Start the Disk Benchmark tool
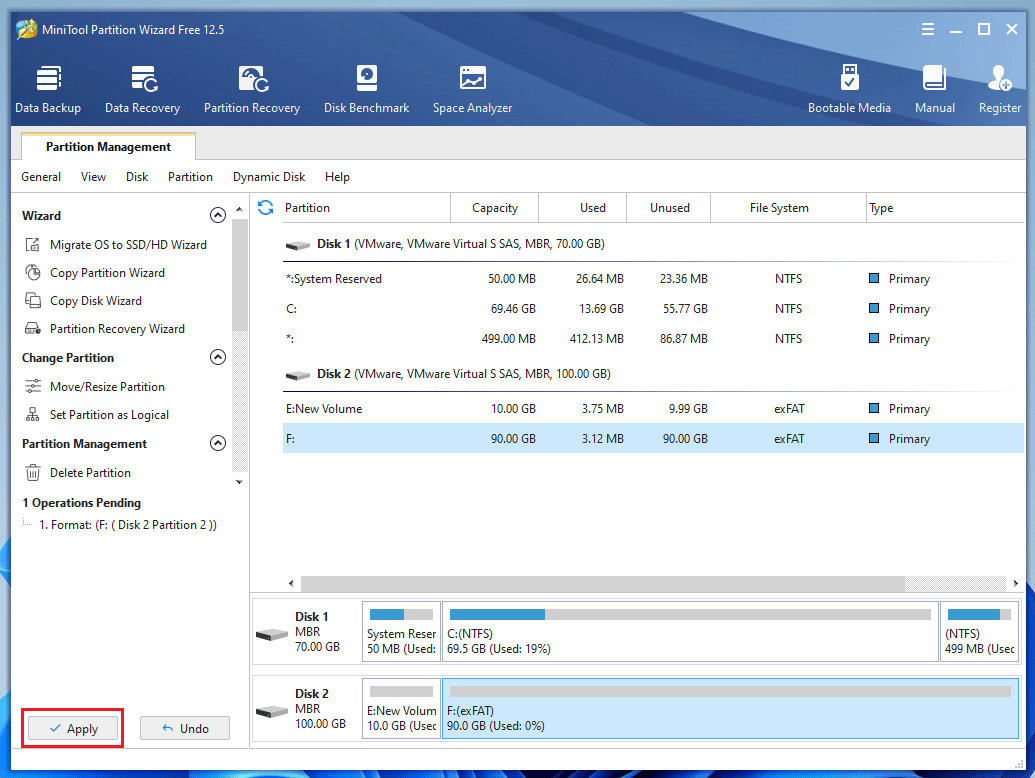Image resolution: width=1035 pixels, height=778 pixels. (x=366, y=89)
